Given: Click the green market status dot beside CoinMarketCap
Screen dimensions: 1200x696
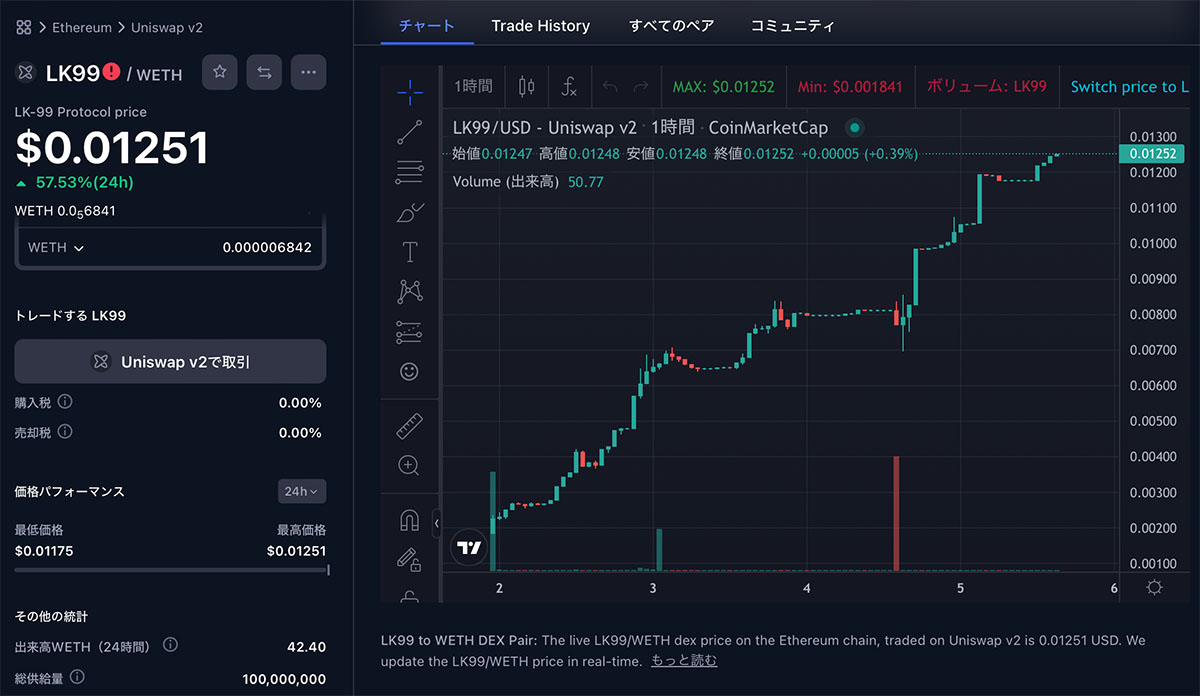Looking at the screenshot, I should [853, 128].
